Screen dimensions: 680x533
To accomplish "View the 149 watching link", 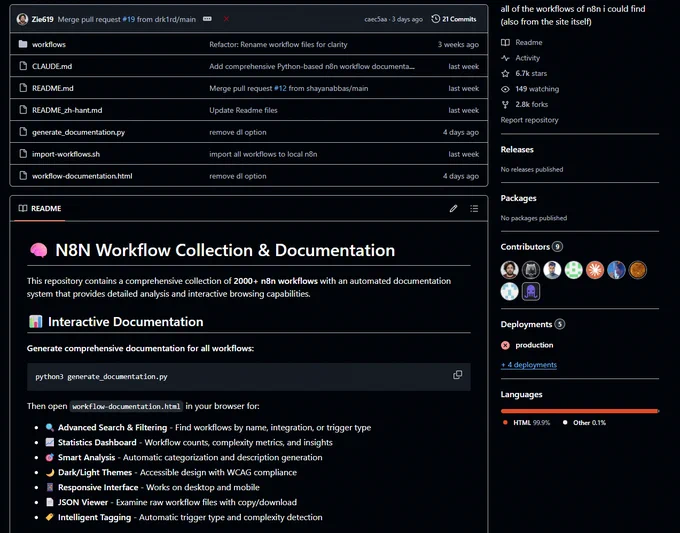I will [537, 89].
